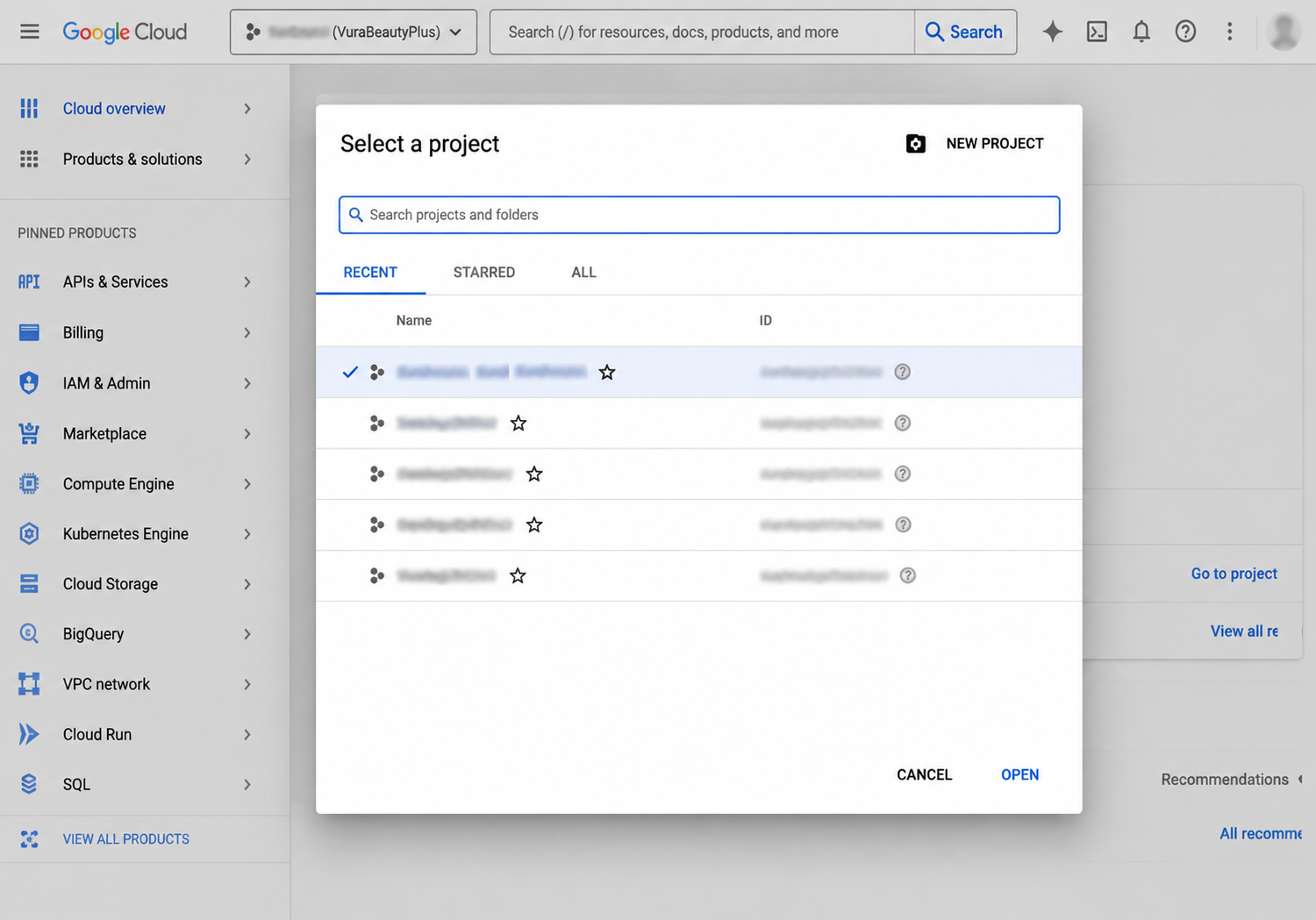Switch to the RECENT tab
1316x920 pixels.
pos(370,272)
